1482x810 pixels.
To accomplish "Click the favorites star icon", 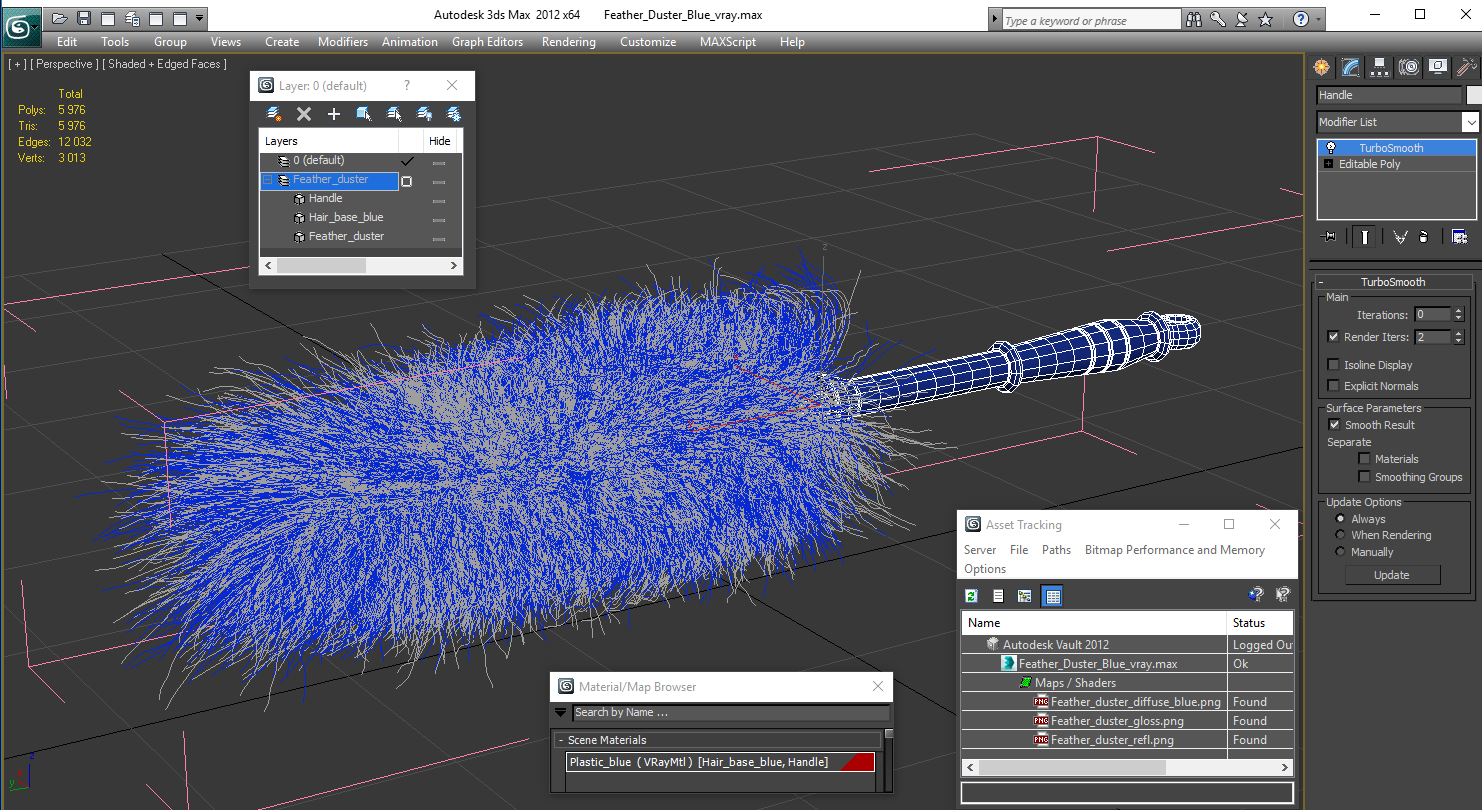I will [x=1266, y=19].
